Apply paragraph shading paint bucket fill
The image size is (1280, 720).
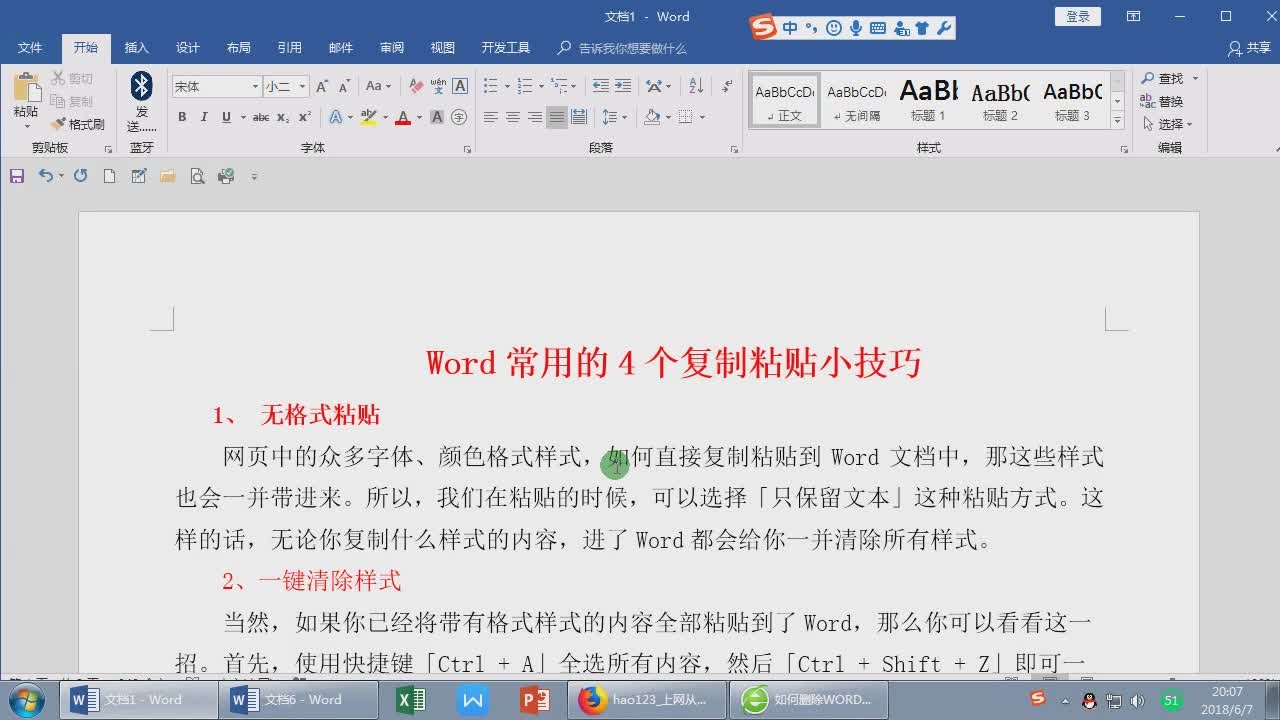[651, 117]
